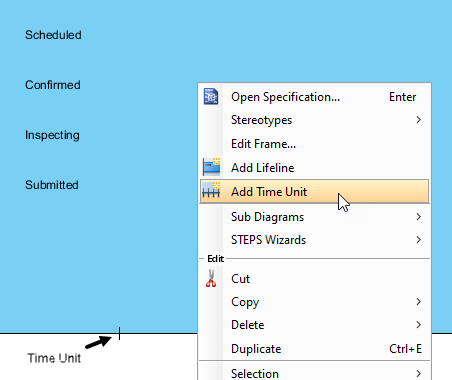The width and height of the screenshot is (452, 380).
Task: Select the Inspecting state label
Action: click(x=52, y=135)
